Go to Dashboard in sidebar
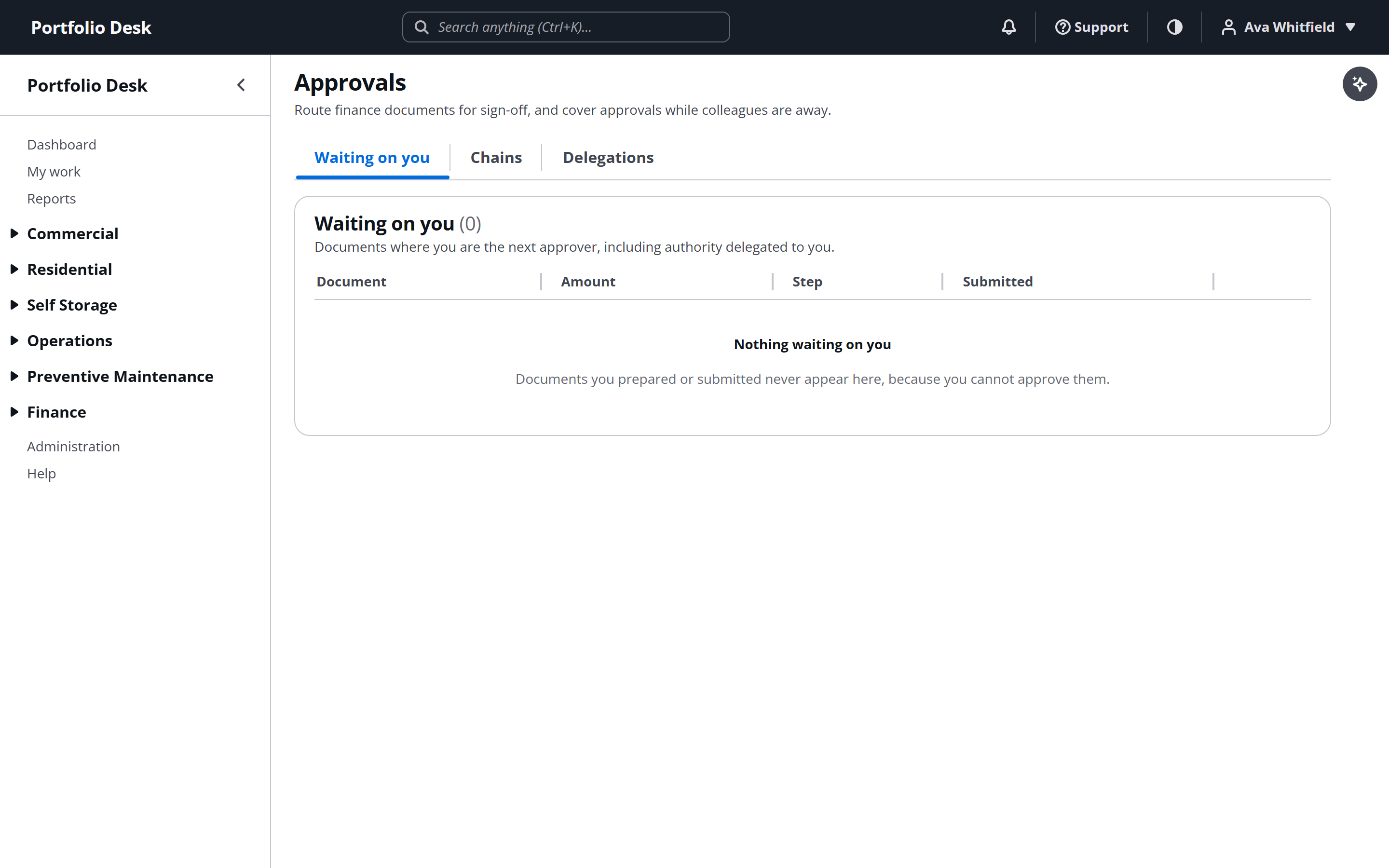Screen dimensions: 1389x868 (x=61, y=145)
